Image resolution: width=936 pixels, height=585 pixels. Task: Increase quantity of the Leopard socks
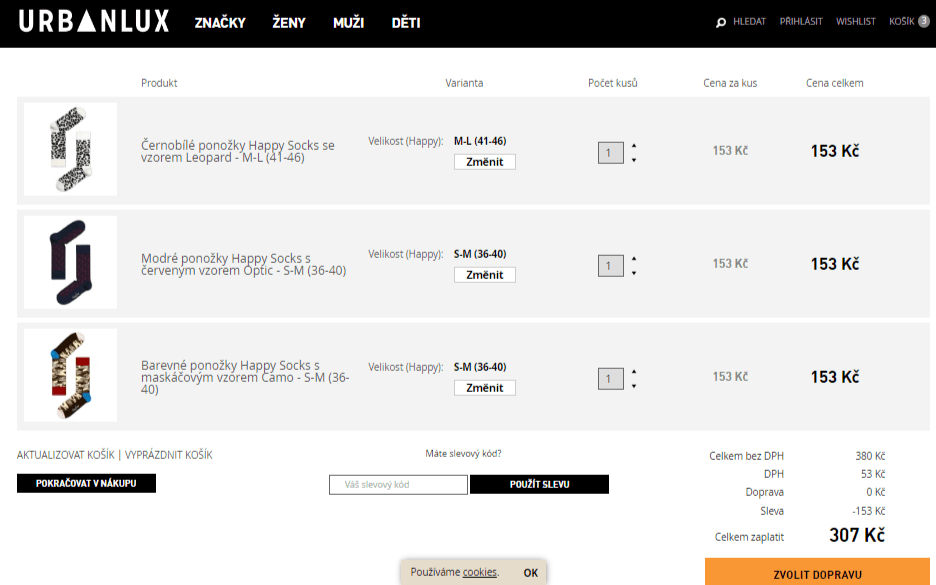[634, 146]
